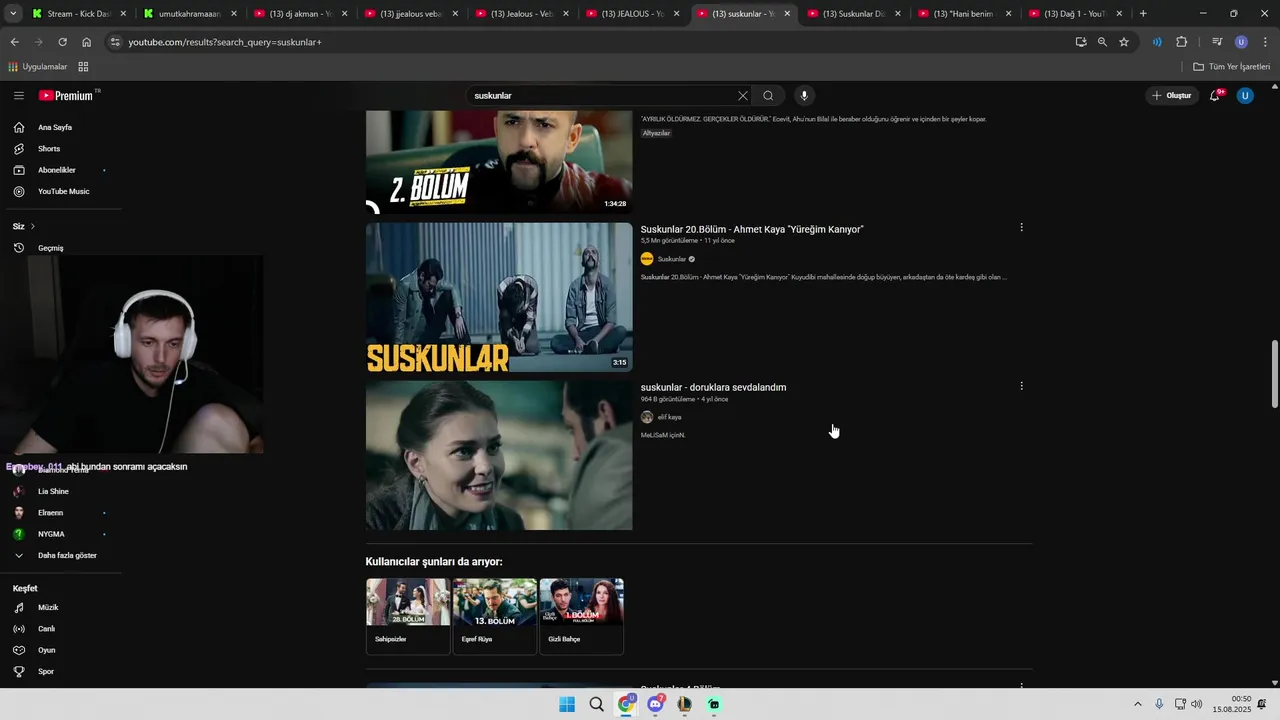Viewport: 1280px width, 720px height.
Task: Open the YouTube hamburger guide menu
Action: (x=19, y=95)
